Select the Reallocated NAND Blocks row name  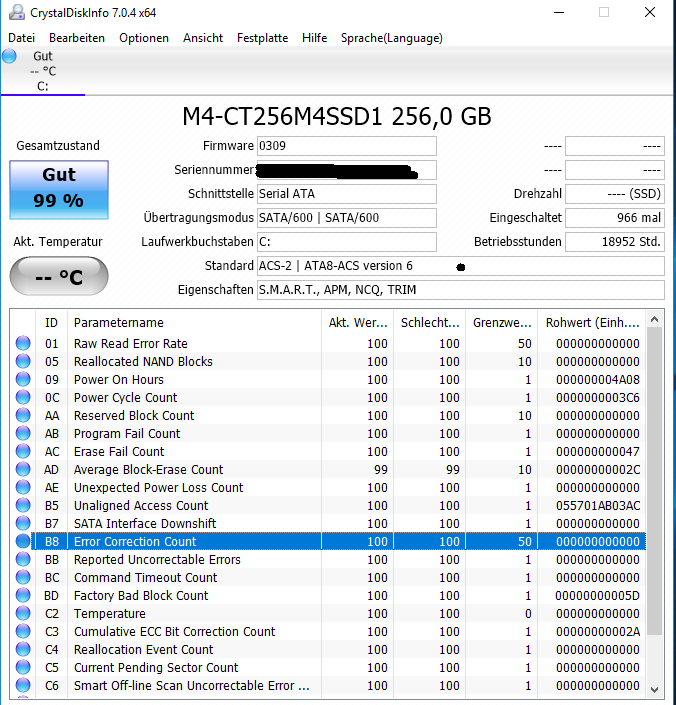point(143,361)
